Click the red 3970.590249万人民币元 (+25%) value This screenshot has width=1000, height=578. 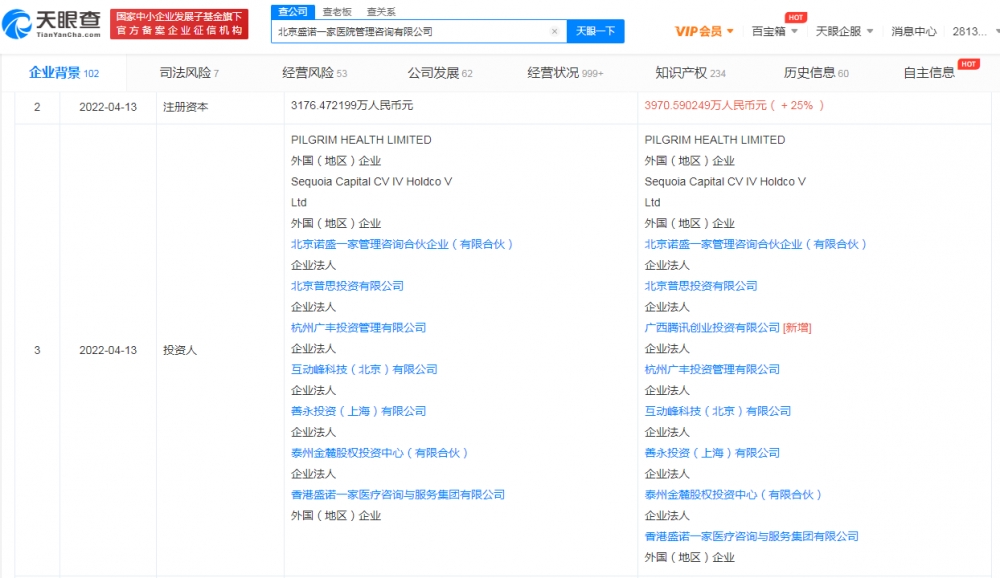(x=734, y=105)
